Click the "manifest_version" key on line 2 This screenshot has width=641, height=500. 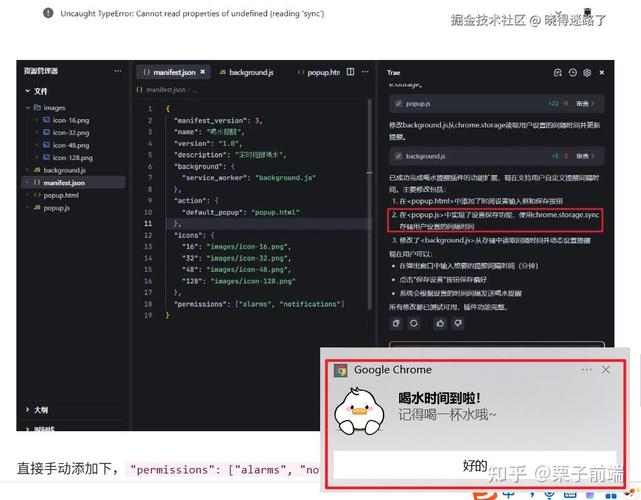pyautogui.click(x=209, y=121)
